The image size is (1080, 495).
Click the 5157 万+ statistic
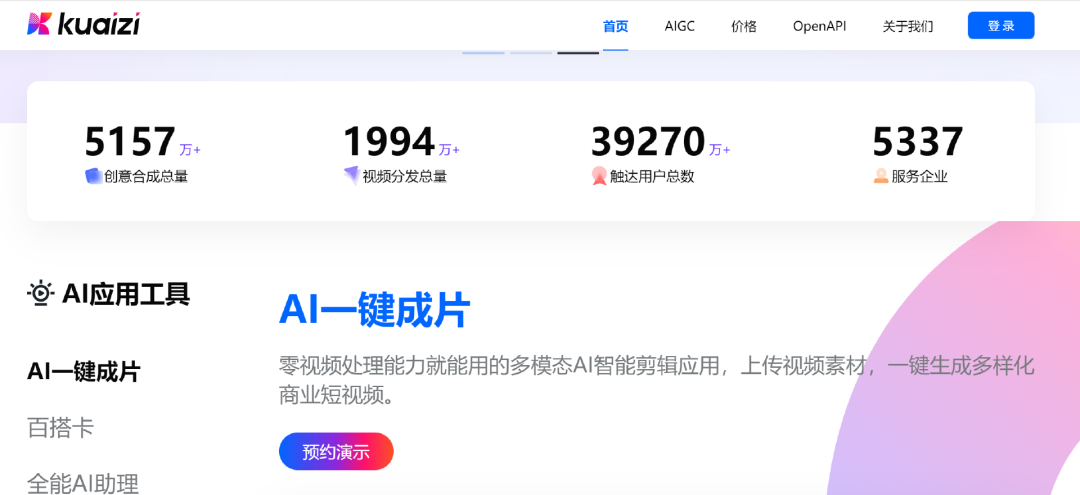tap(143, 142)
